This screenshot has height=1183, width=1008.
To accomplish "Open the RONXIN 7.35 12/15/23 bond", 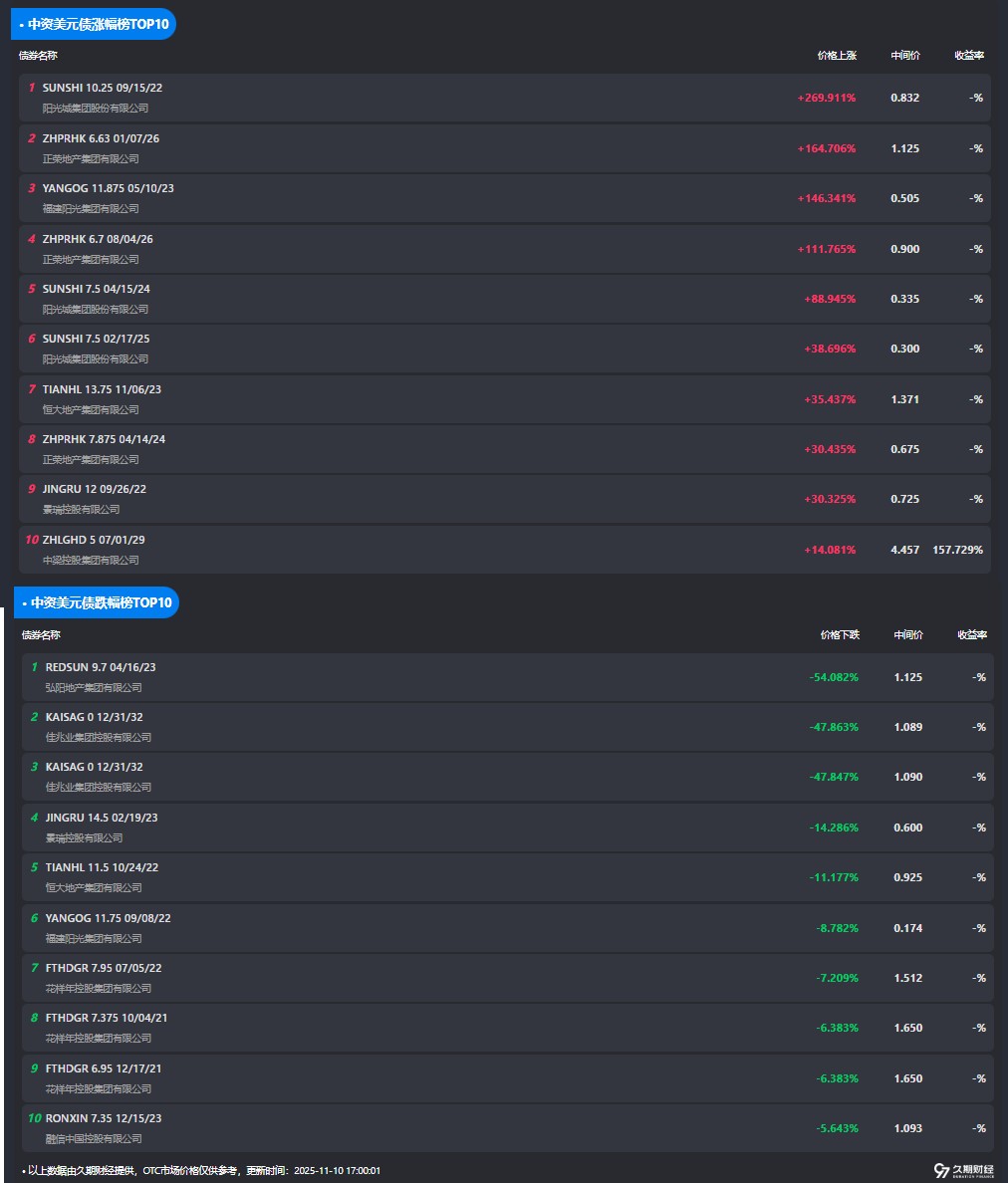I will pyautogui.click(x=104, y=1118).
